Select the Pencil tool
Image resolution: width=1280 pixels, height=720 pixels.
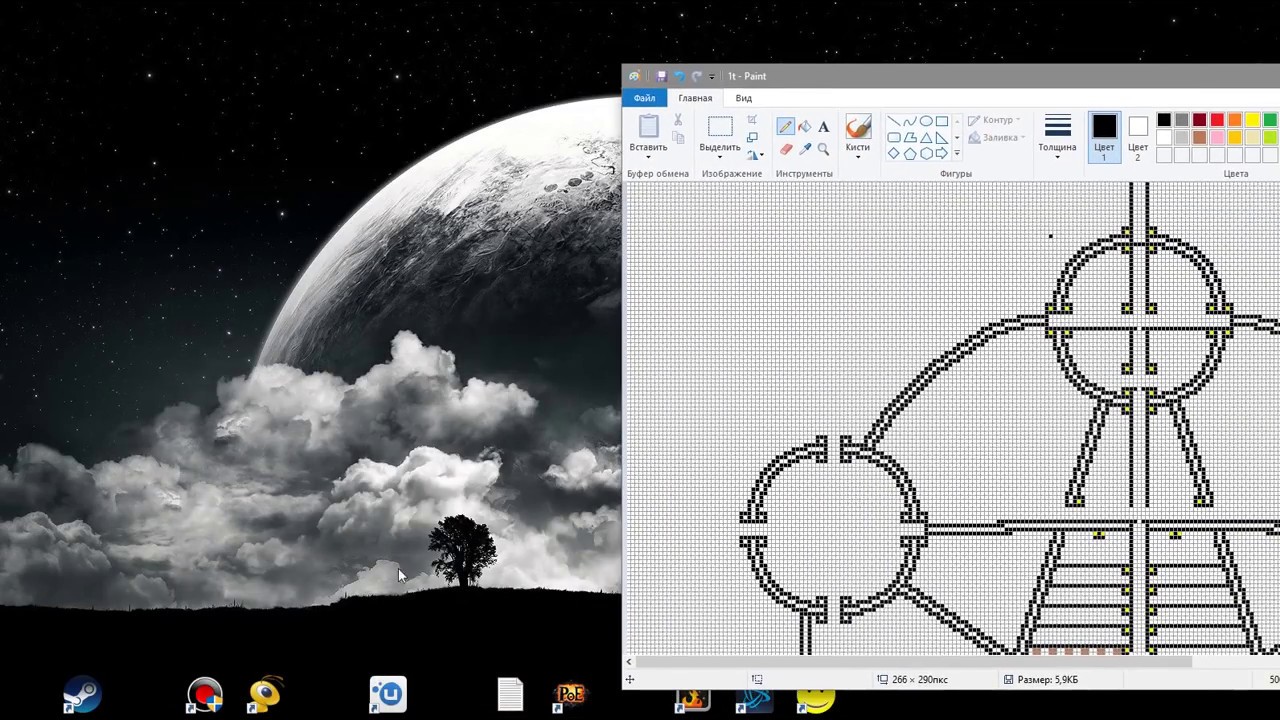coord(785,127)
